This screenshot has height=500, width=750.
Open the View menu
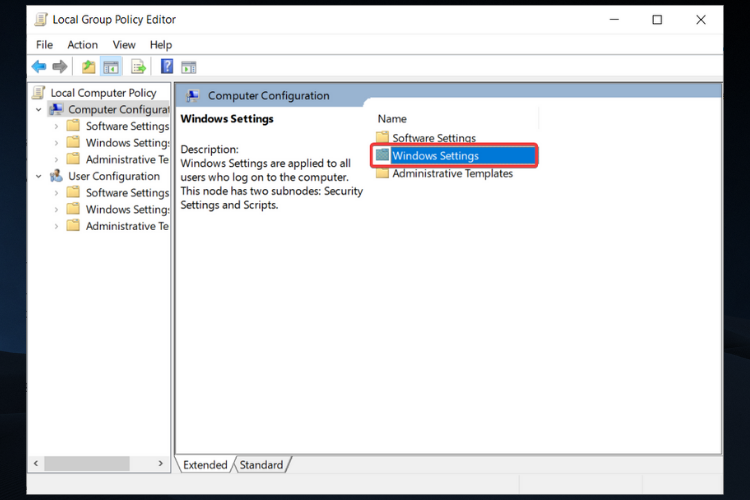click(124, 44)
